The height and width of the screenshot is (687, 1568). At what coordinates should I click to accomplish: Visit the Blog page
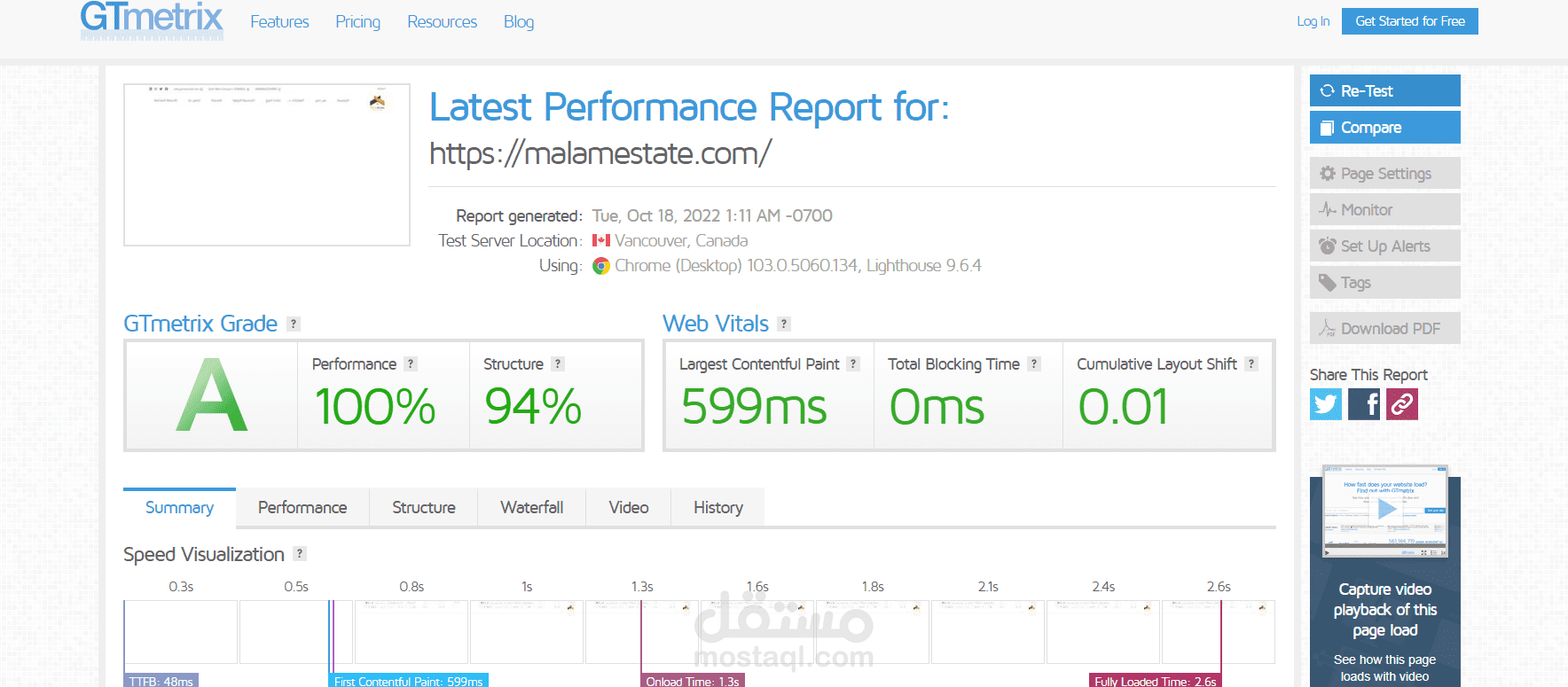(519, 22)
